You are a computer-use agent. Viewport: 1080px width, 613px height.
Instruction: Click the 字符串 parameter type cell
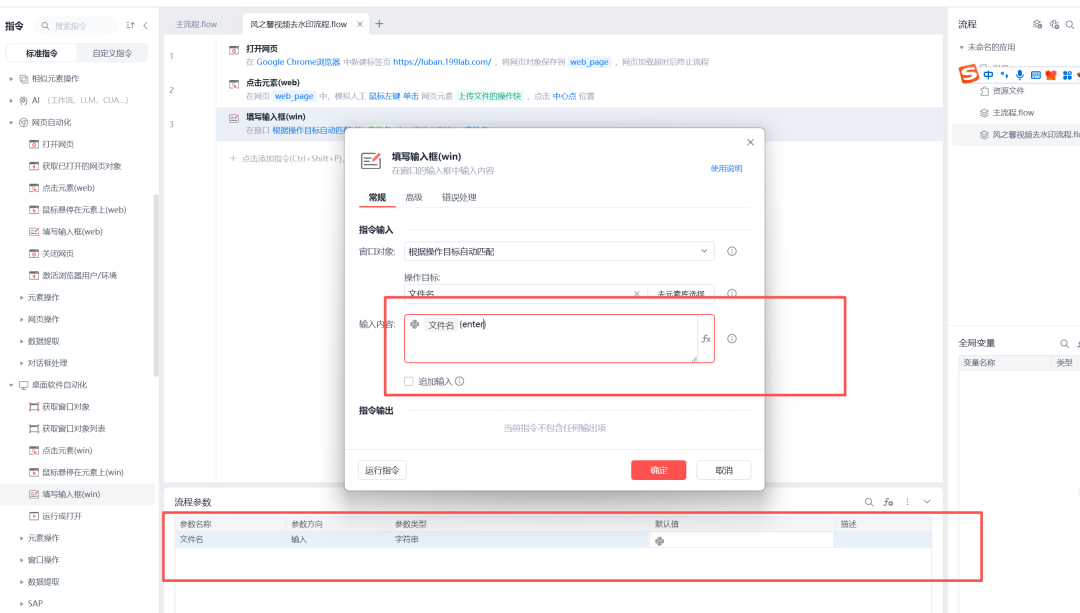pos(406,539)
